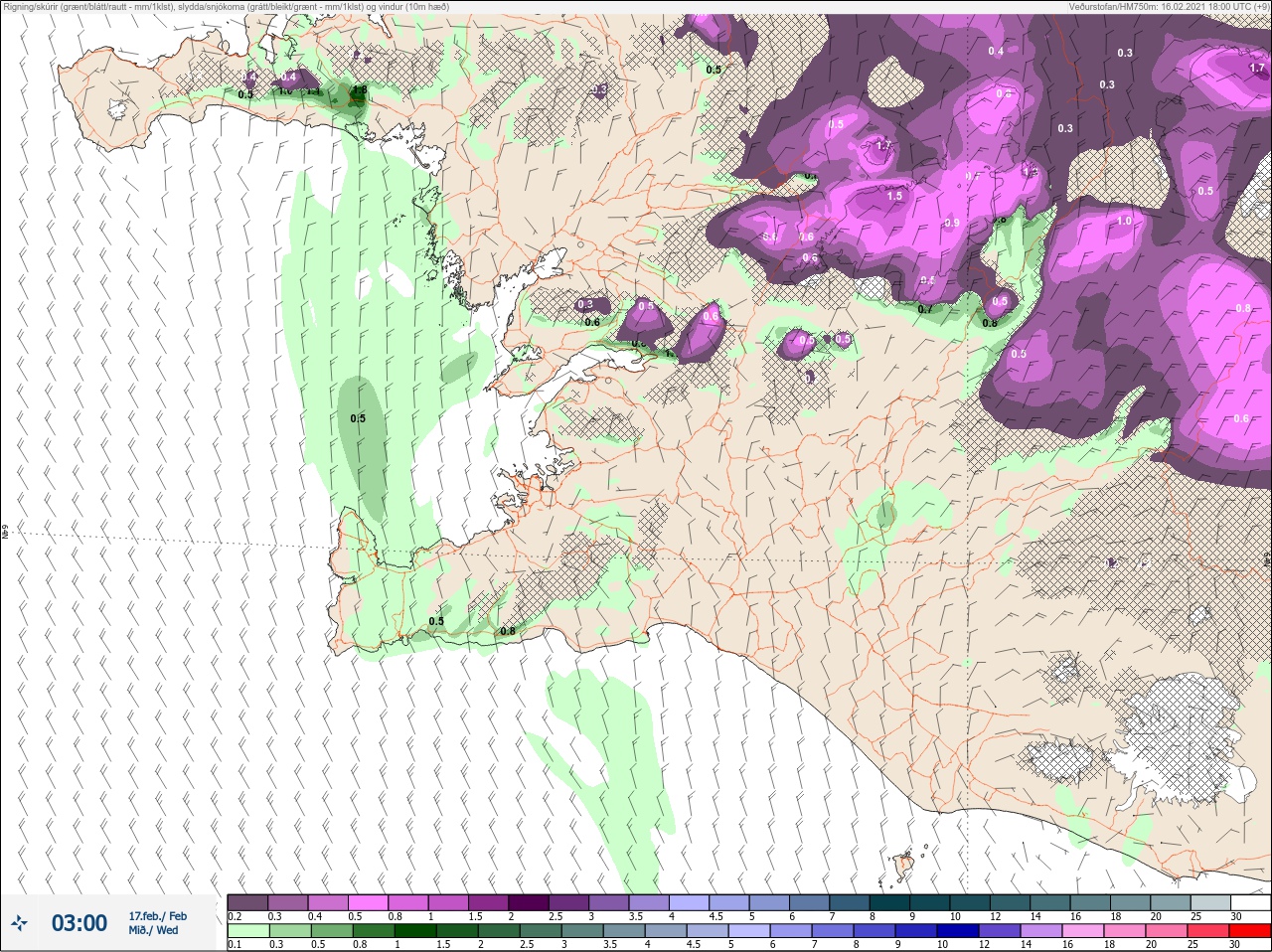The width and height of the screenshot is (1272, 952).
Task: Click the 'Mið./ Wed' weekday text
Action: click(153, 930)
